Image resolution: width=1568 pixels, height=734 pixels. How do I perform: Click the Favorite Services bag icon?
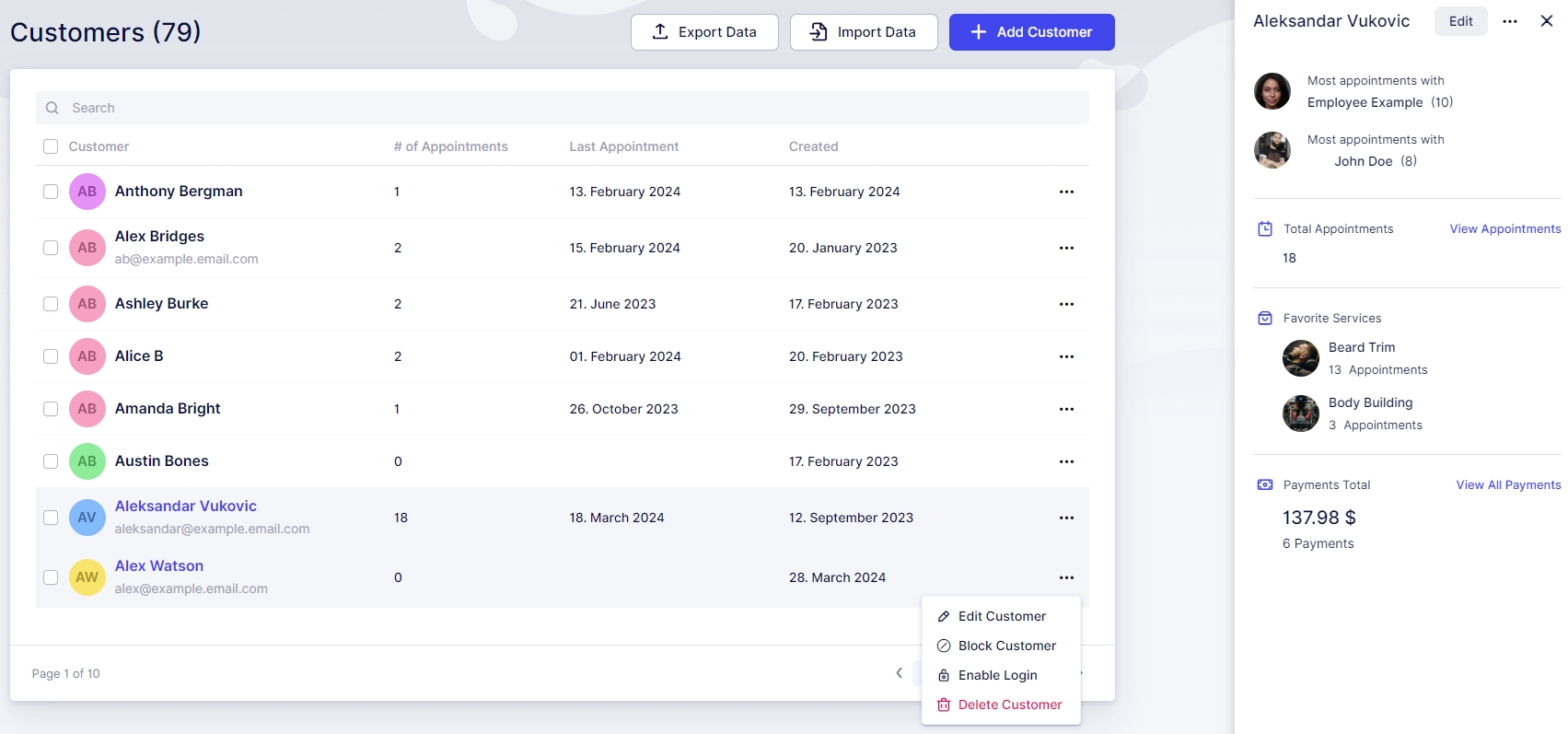pos(1265,319)
